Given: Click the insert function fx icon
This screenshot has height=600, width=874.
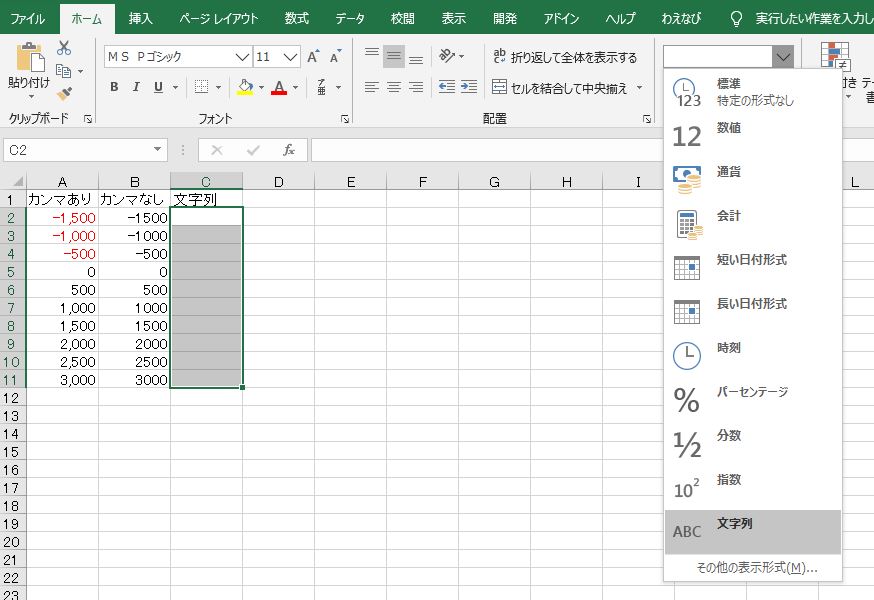Looking at the screenshot, I should [x=289, y=150].
